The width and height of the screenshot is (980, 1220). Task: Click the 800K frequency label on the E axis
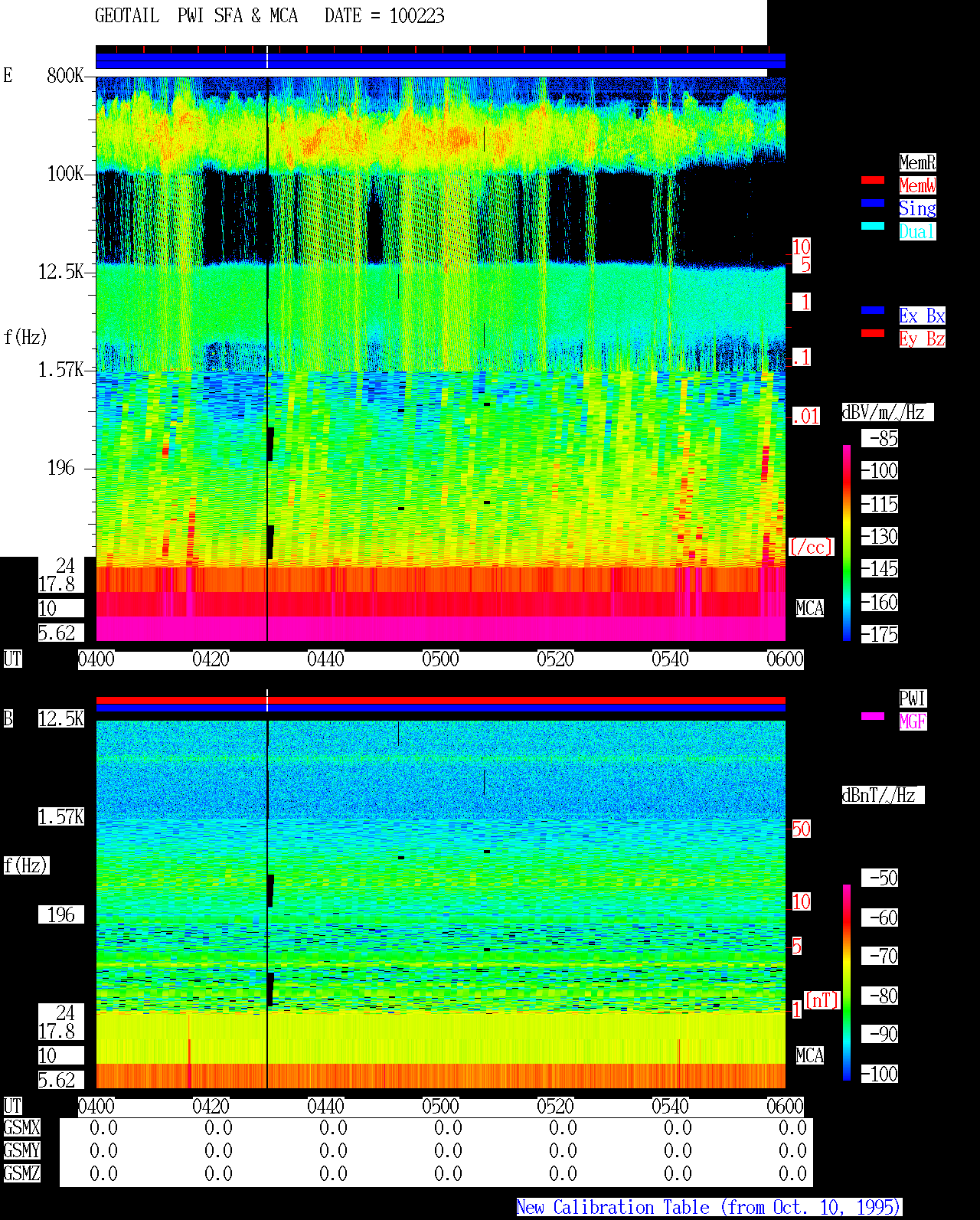click(x=65, y=76)
